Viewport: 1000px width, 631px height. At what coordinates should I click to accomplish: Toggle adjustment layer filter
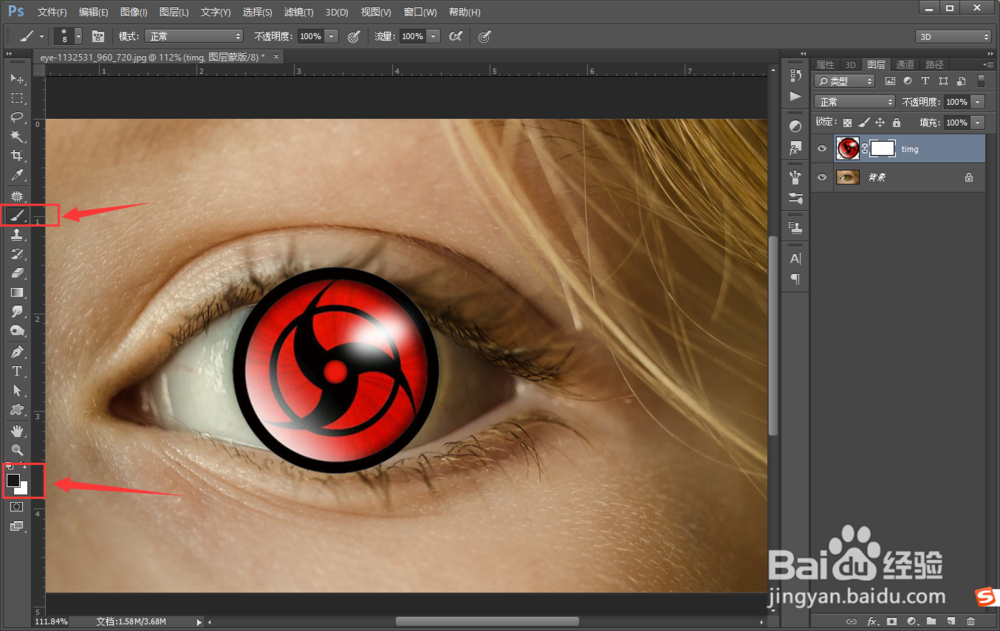908,81
